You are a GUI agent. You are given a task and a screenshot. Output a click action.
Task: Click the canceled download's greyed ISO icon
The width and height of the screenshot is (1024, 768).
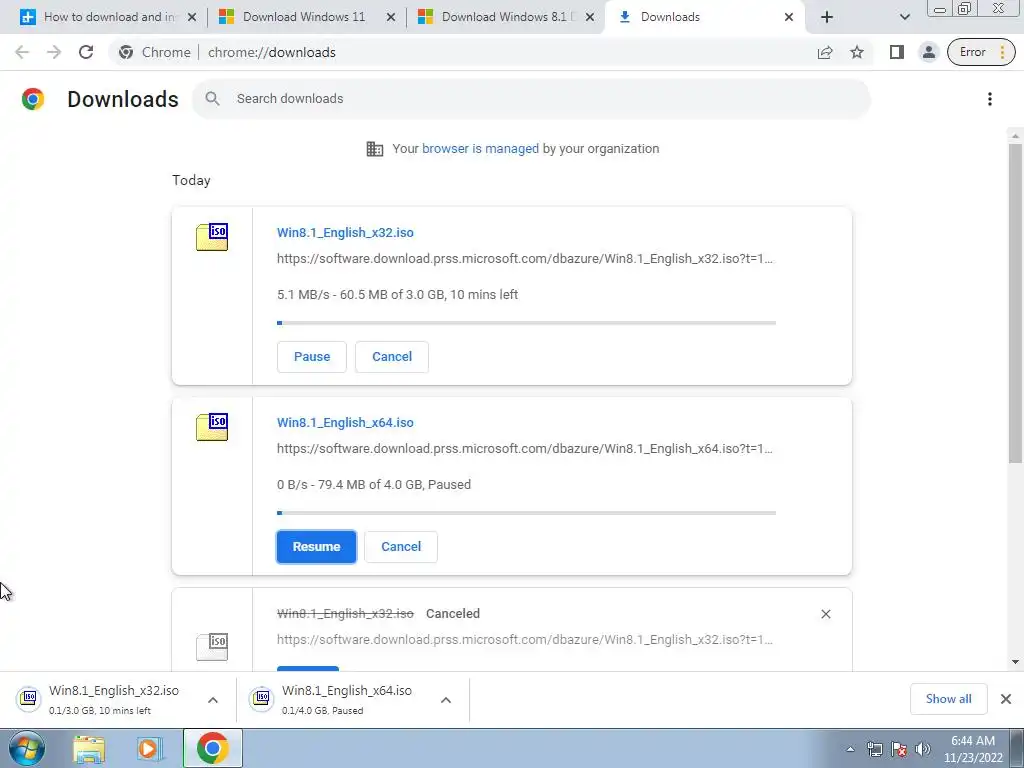coord(212,646)
